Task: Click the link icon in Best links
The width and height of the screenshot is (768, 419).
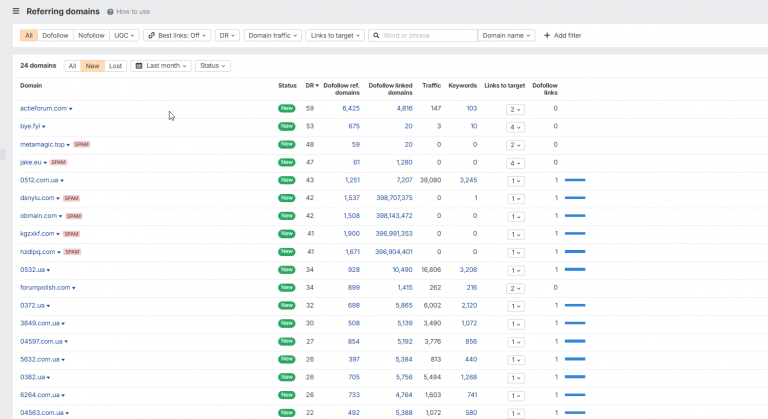Action: [152, 35]
